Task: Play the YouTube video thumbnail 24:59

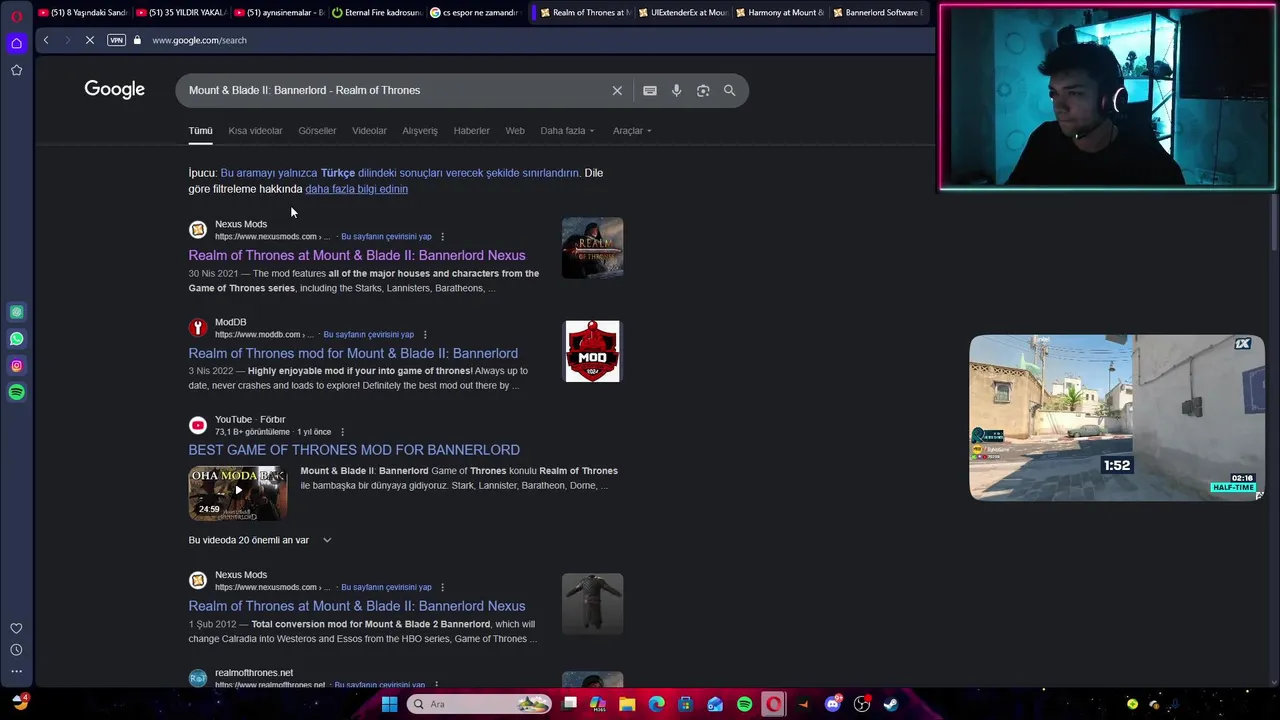Action: [238, 493]
